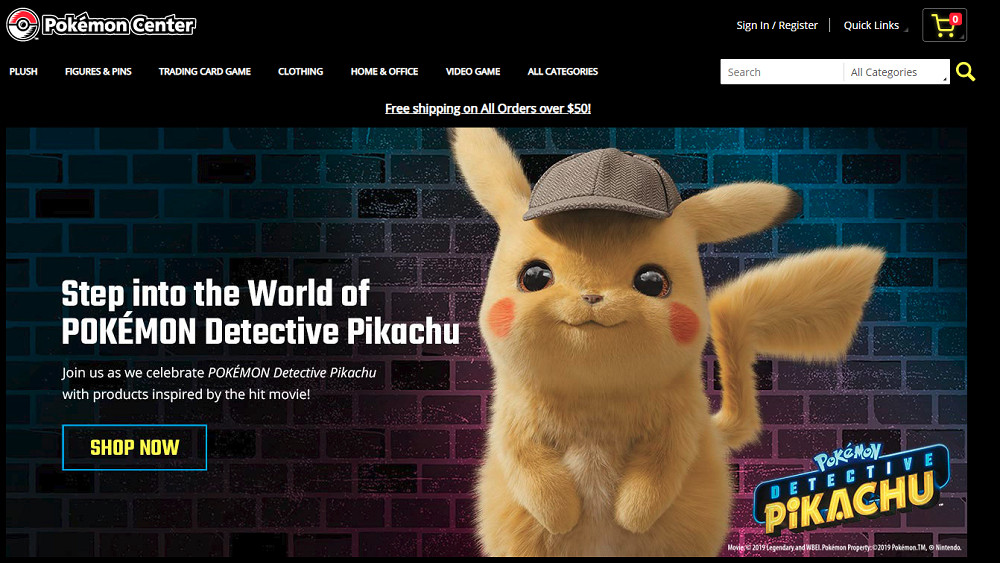Go to Home & Office category
The image size is (1000, 563).
(384, 72)
